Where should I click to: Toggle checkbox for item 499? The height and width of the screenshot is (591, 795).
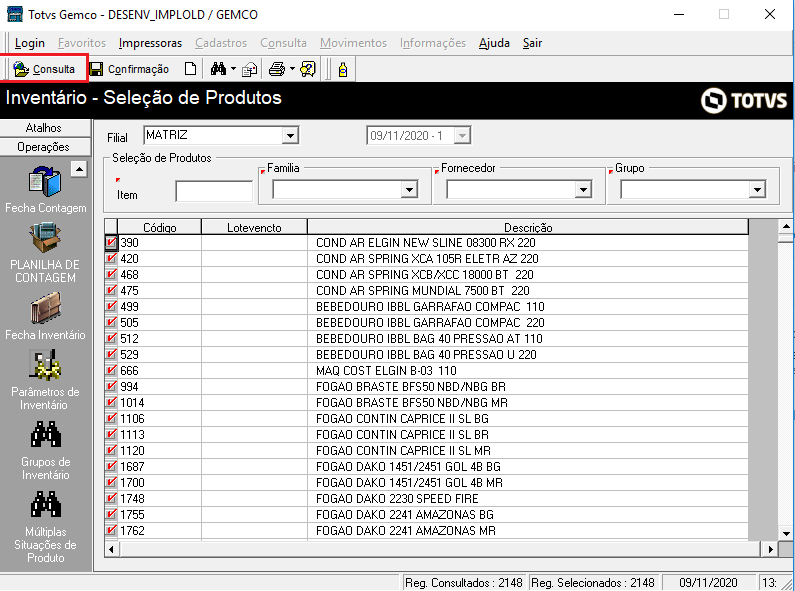111,306
